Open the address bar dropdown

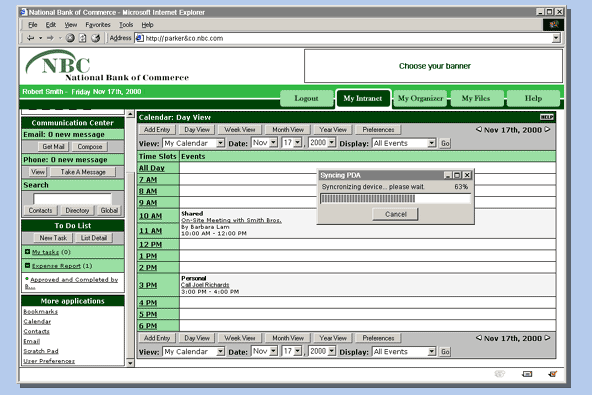[x=556, y=38]
